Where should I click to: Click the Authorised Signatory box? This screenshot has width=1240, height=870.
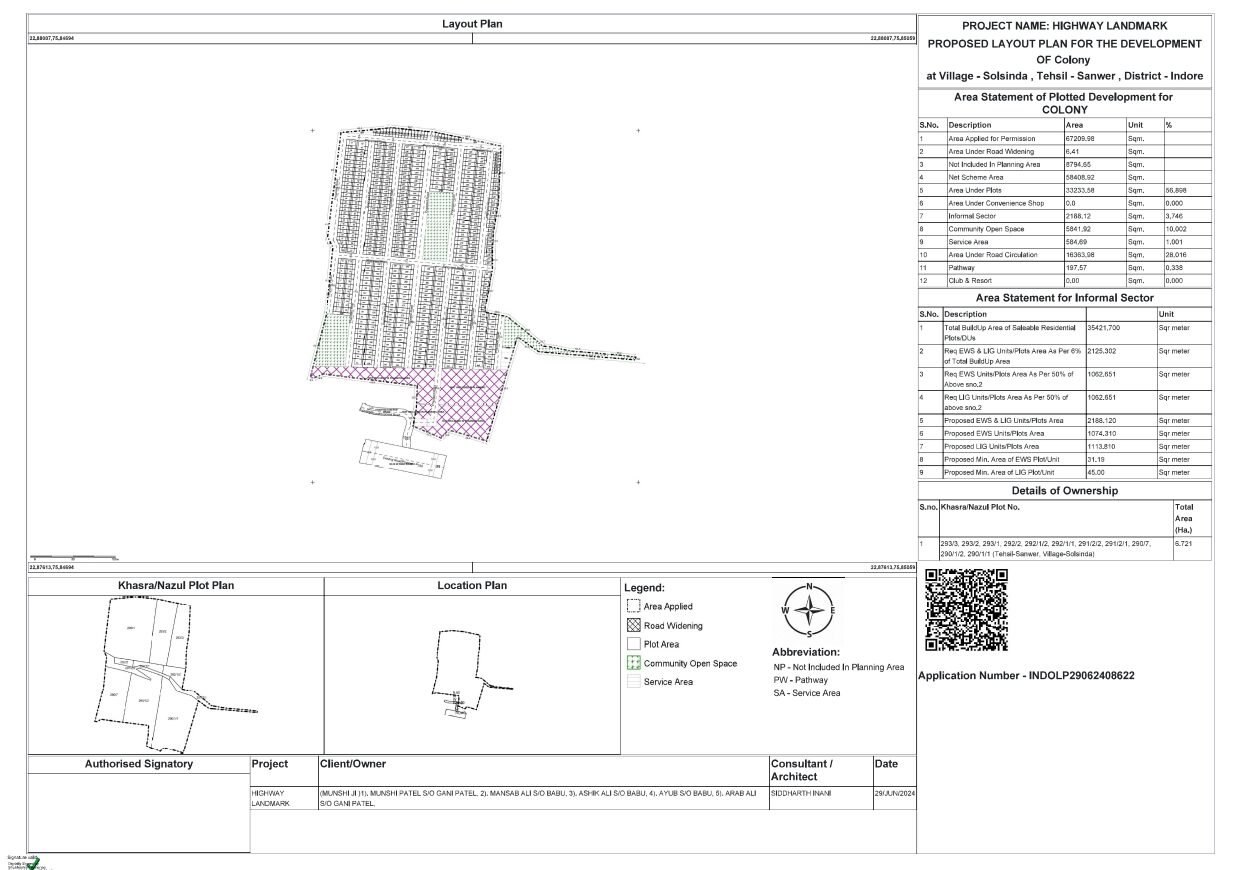click(x=138, y=812)
